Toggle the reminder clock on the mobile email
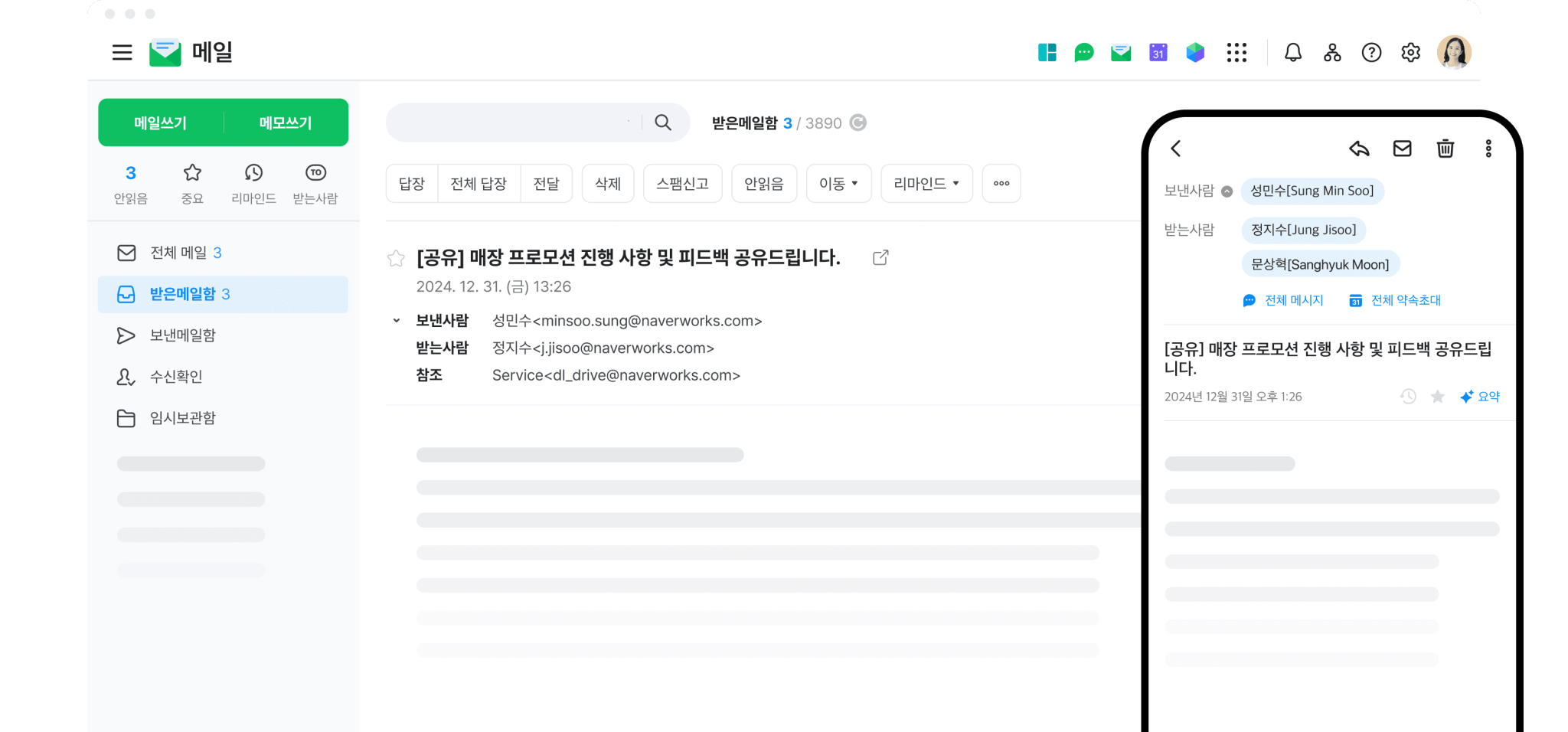Screen dimensions: 1568x732 (1408, 397)
